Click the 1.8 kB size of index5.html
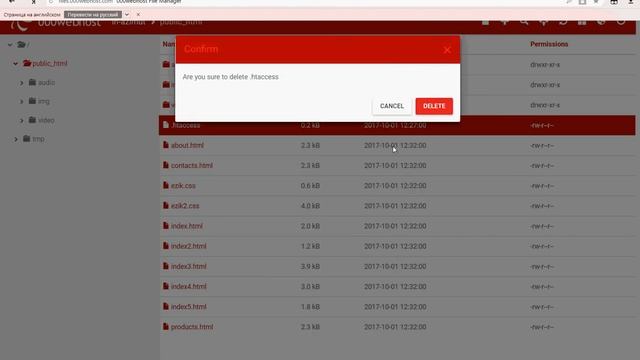 point(310,307)
